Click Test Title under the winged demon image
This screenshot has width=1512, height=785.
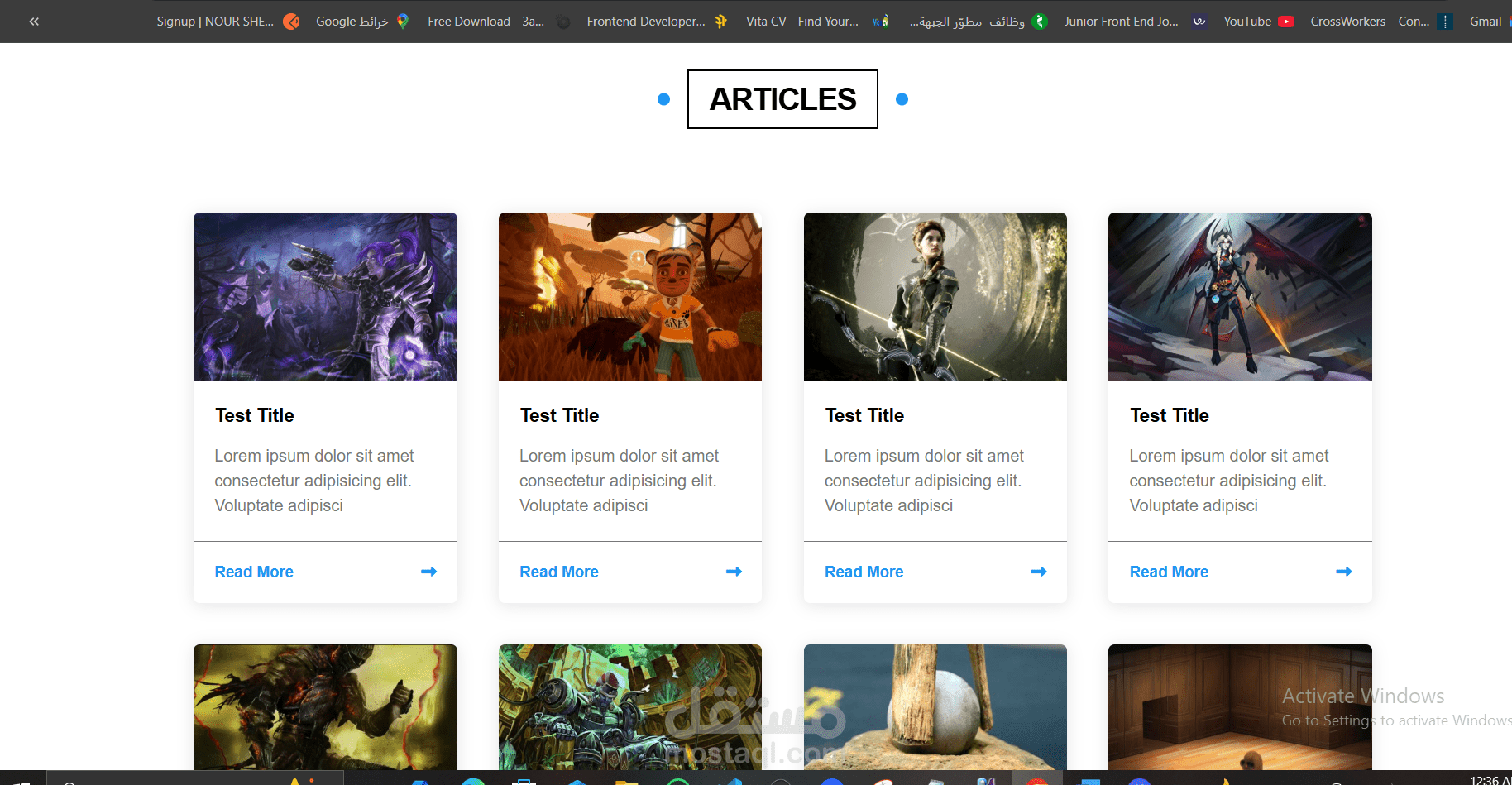[1170, 415]
